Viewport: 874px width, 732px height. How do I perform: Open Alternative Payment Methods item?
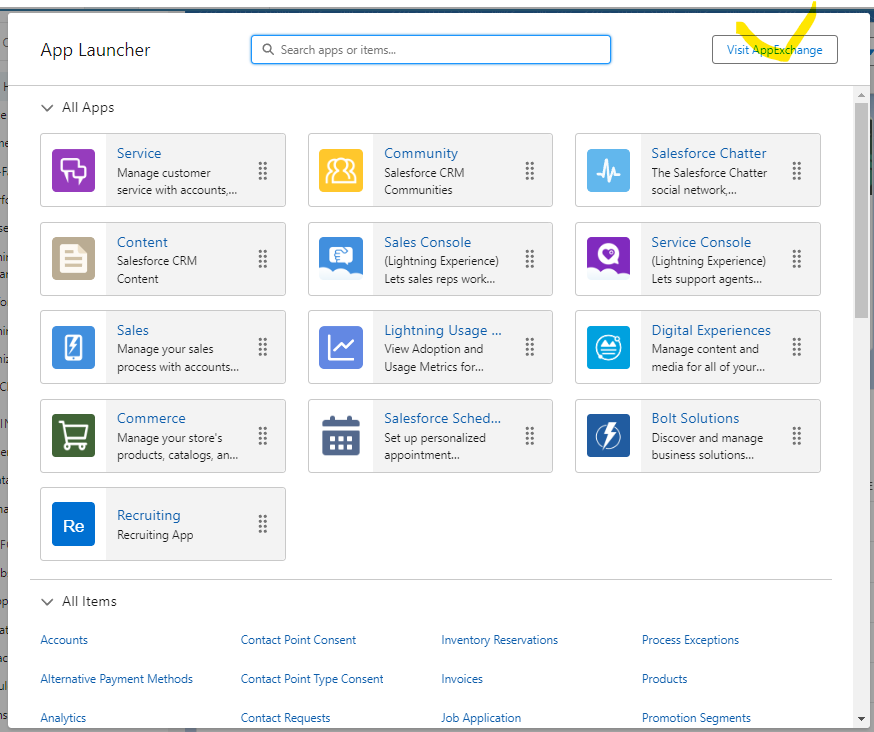[x=116, y=679]
